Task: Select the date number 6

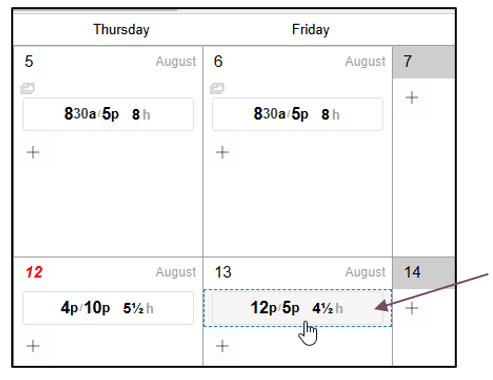Action: pos(218,61)
